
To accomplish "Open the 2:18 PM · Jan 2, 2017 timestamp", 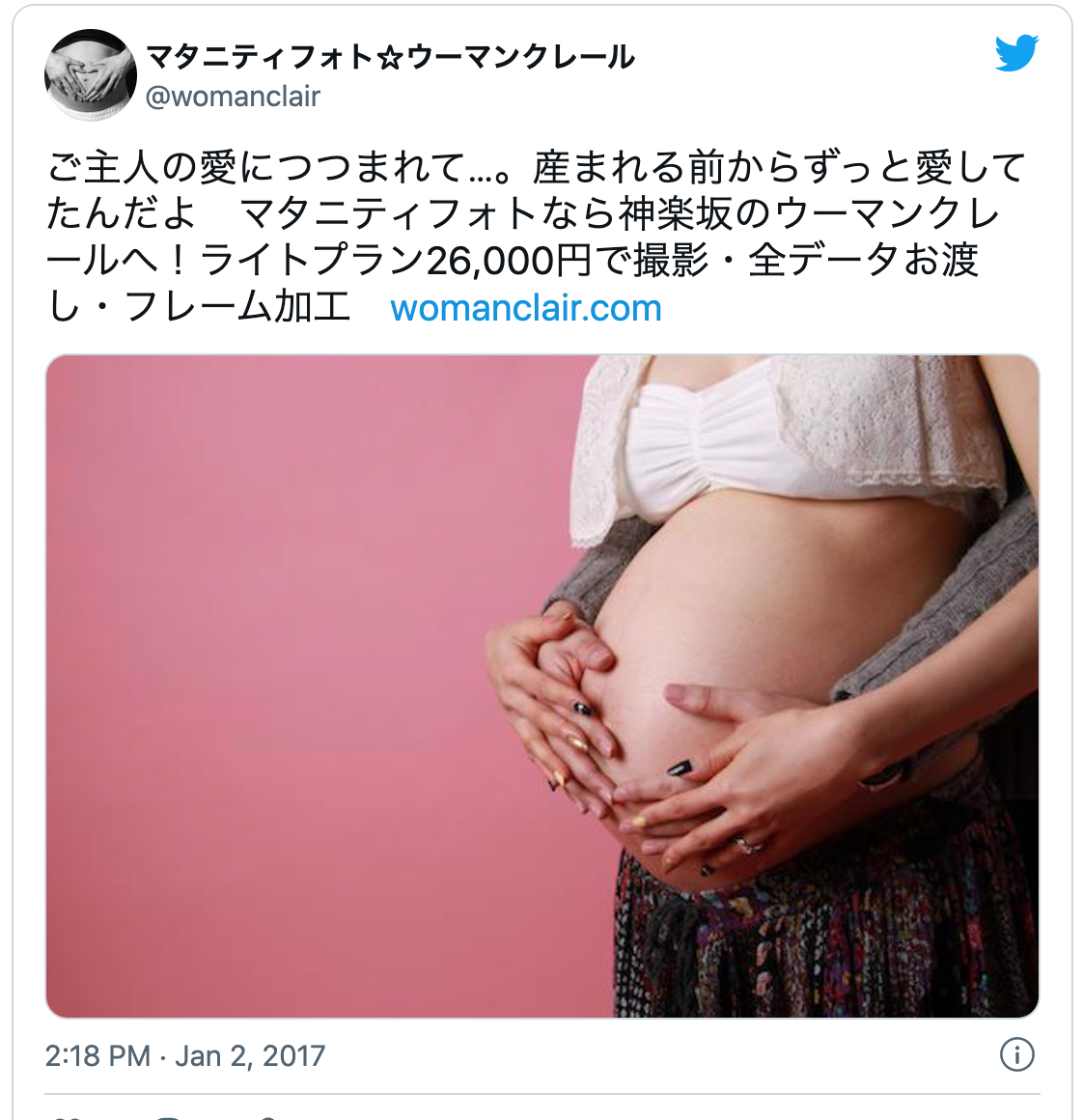I will click(x=185, y=1055).
